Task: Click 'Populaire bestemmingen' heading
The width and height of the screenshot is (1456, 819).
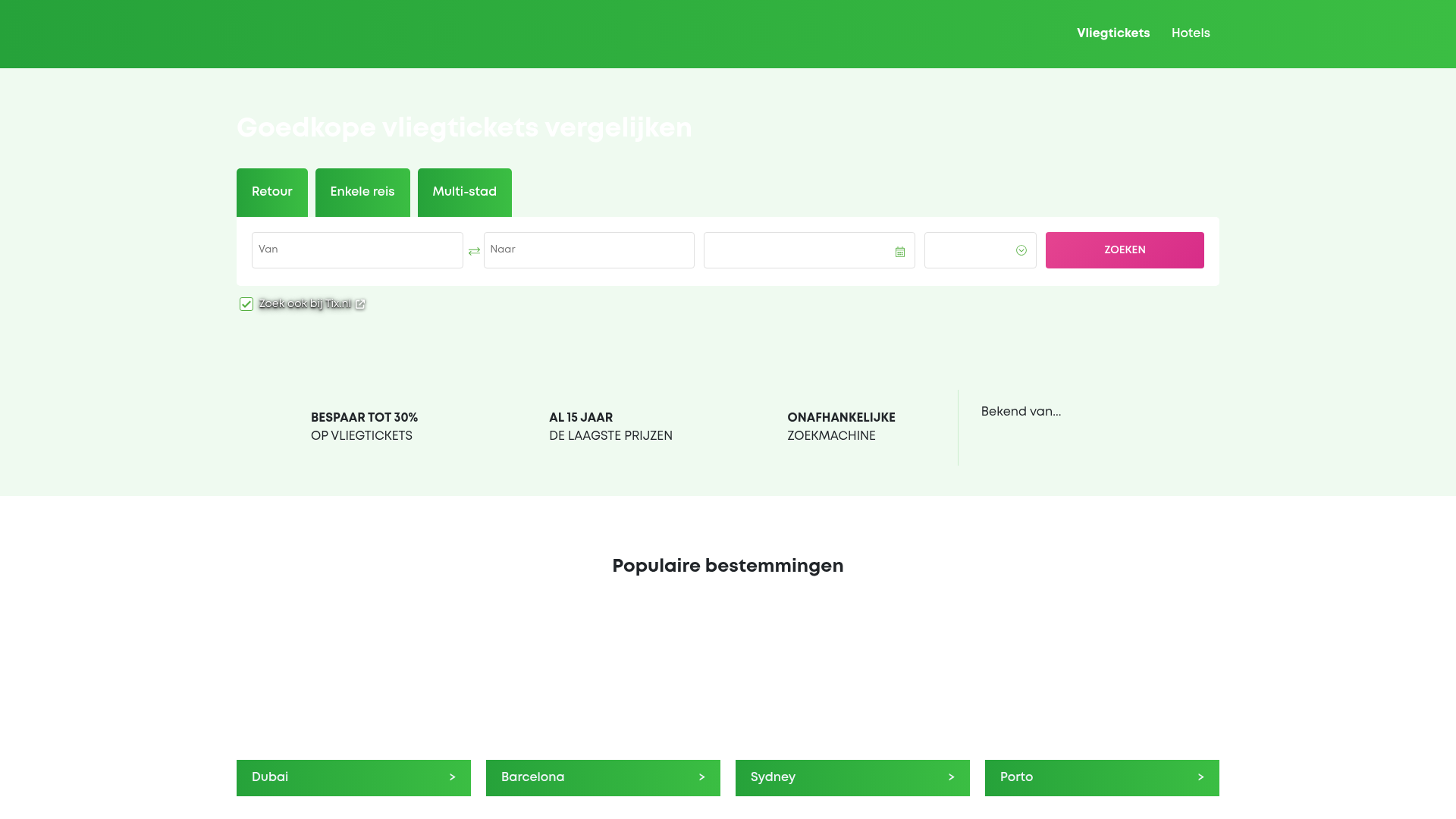Action: tap(728, 566)
